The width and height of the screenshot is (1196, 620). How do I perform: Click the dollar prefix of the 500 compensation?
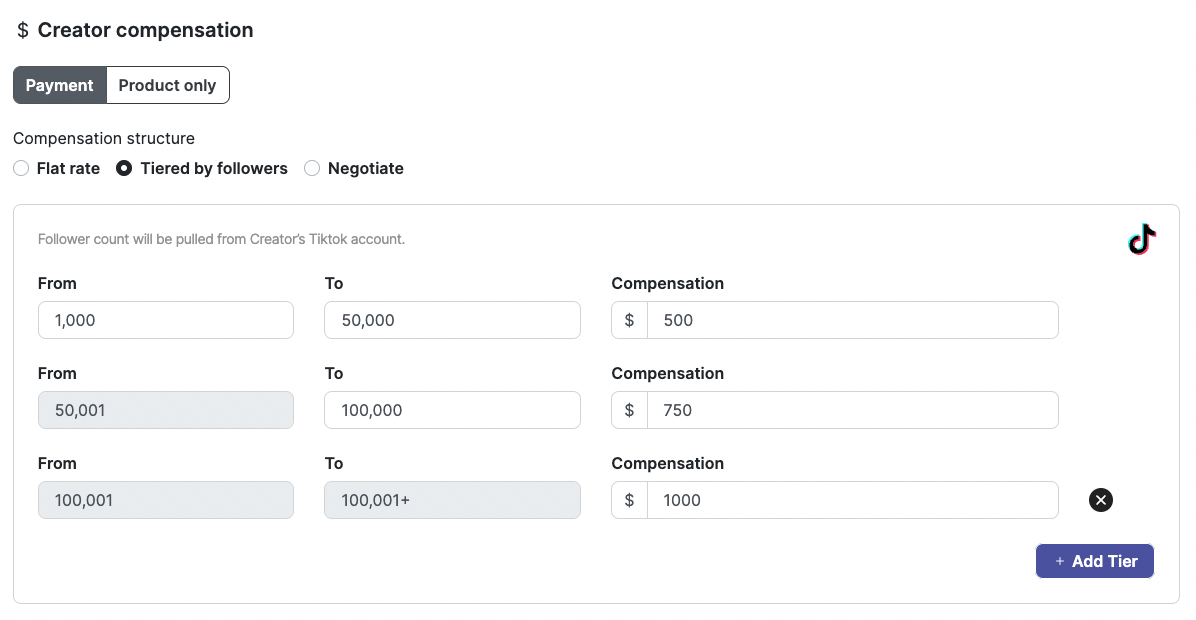coord(629,320)
